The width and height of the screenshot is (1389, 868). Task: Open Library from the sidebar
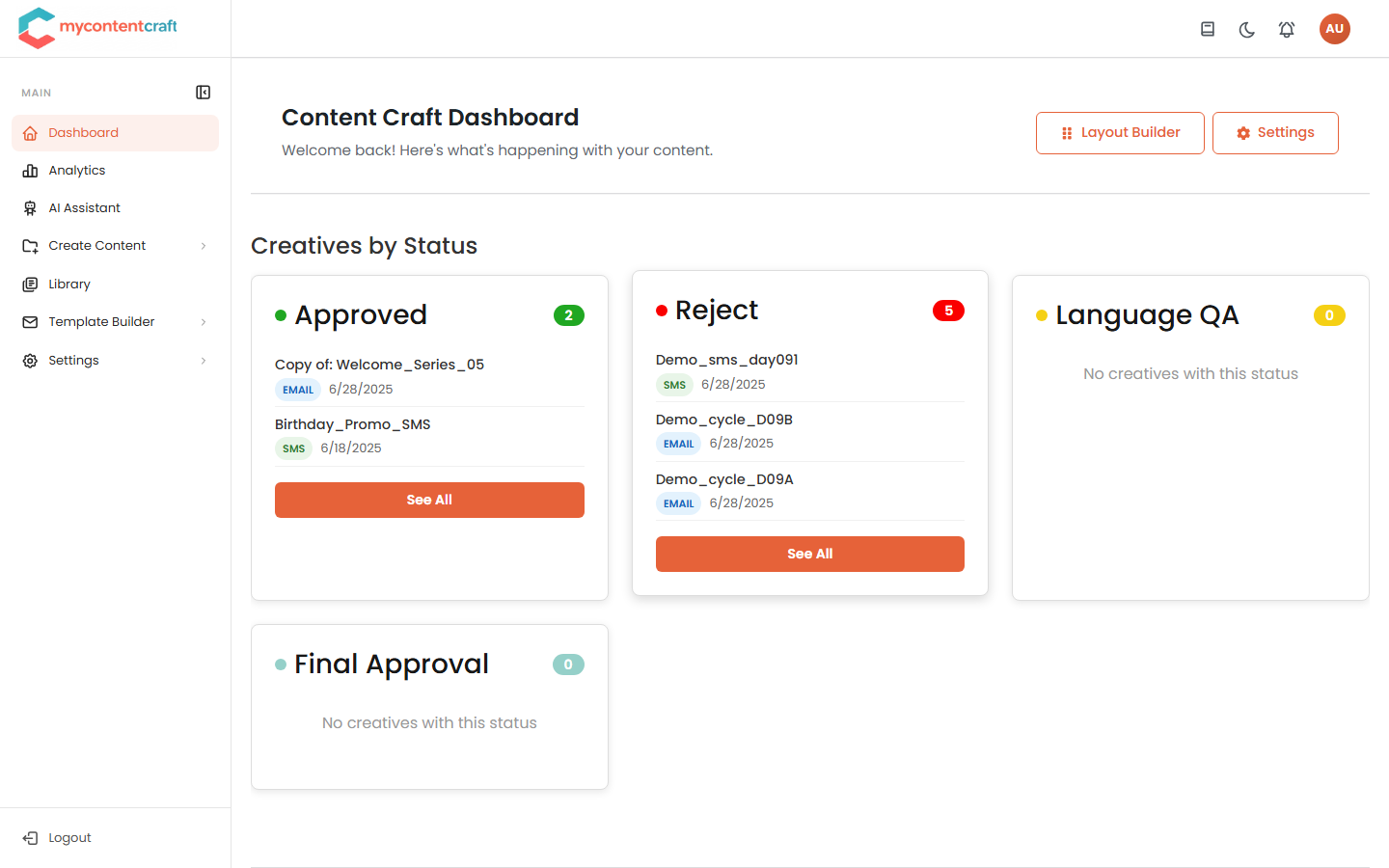pyautogui.click(x=115, y=285)
